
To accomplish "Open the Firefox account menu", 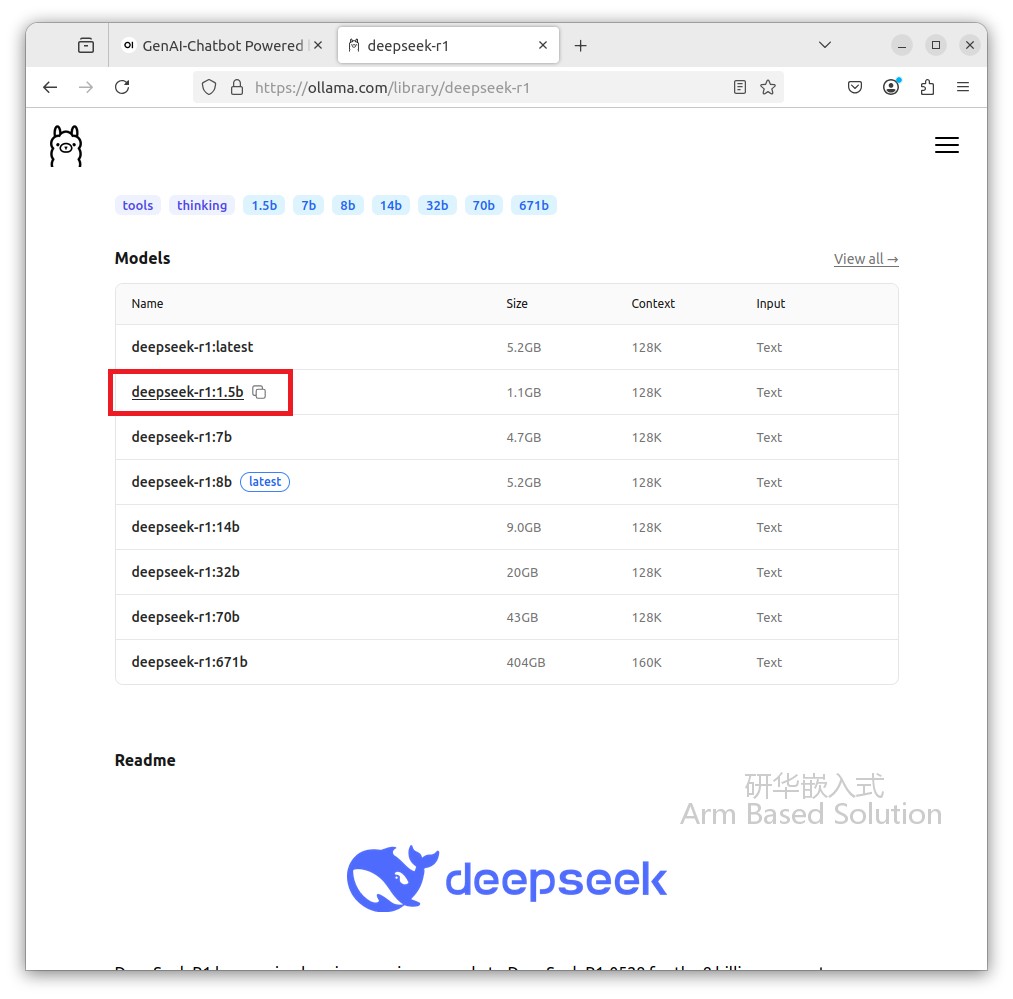I will [x=892, y=87].
